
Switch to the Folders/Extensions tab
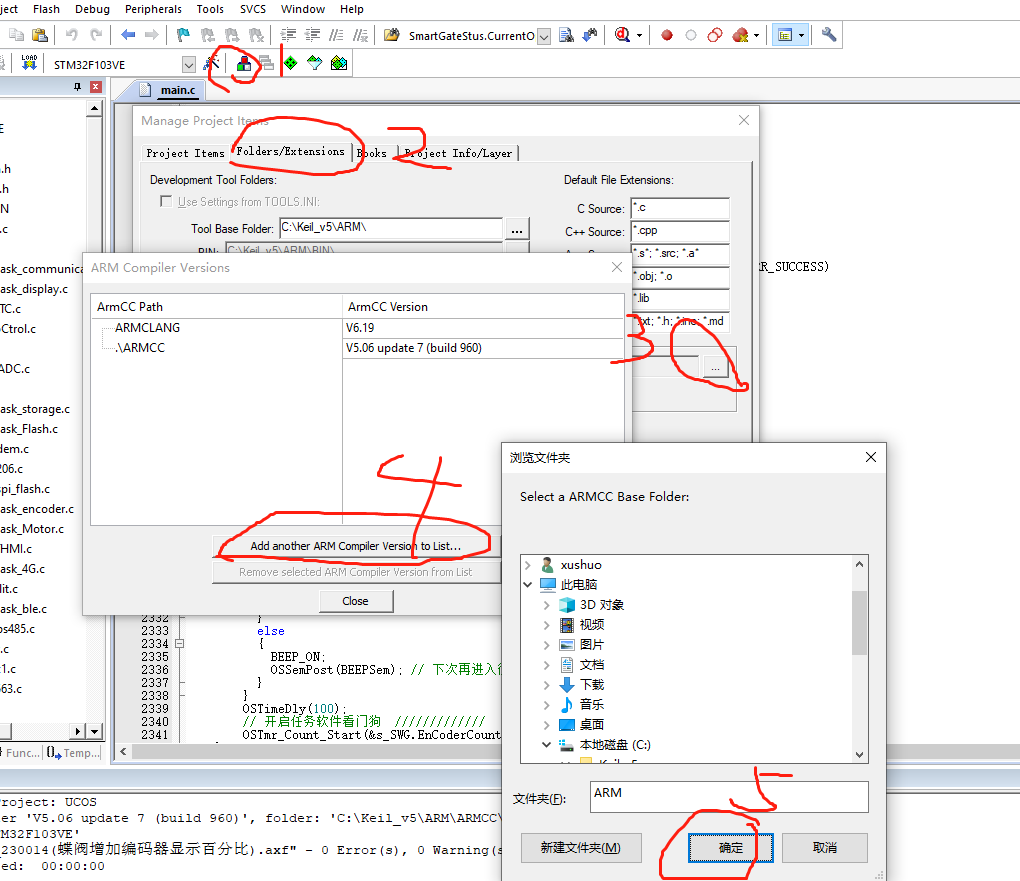(x=291, y=151)
